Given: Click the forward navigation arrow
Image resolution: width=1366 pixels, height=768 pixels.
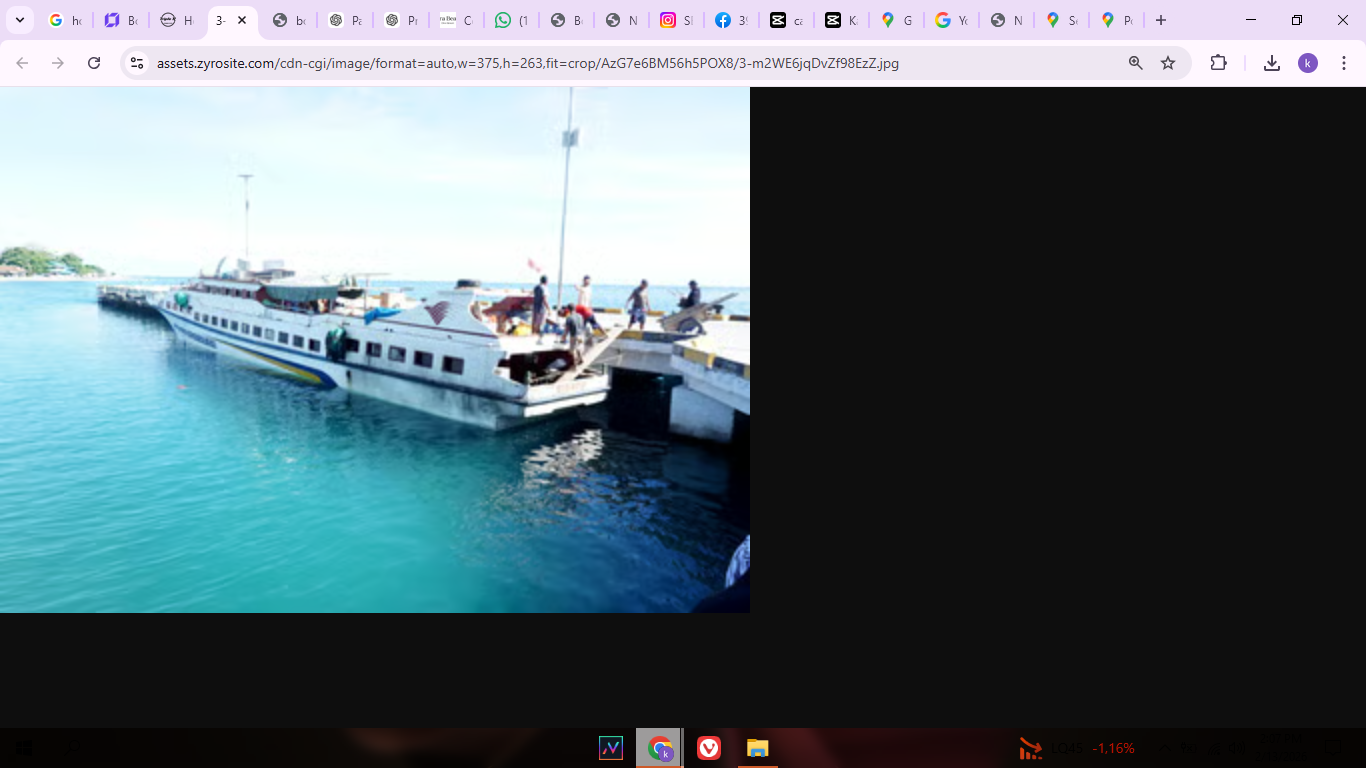Looking at the screenshot, I should [x=58, y=63].
